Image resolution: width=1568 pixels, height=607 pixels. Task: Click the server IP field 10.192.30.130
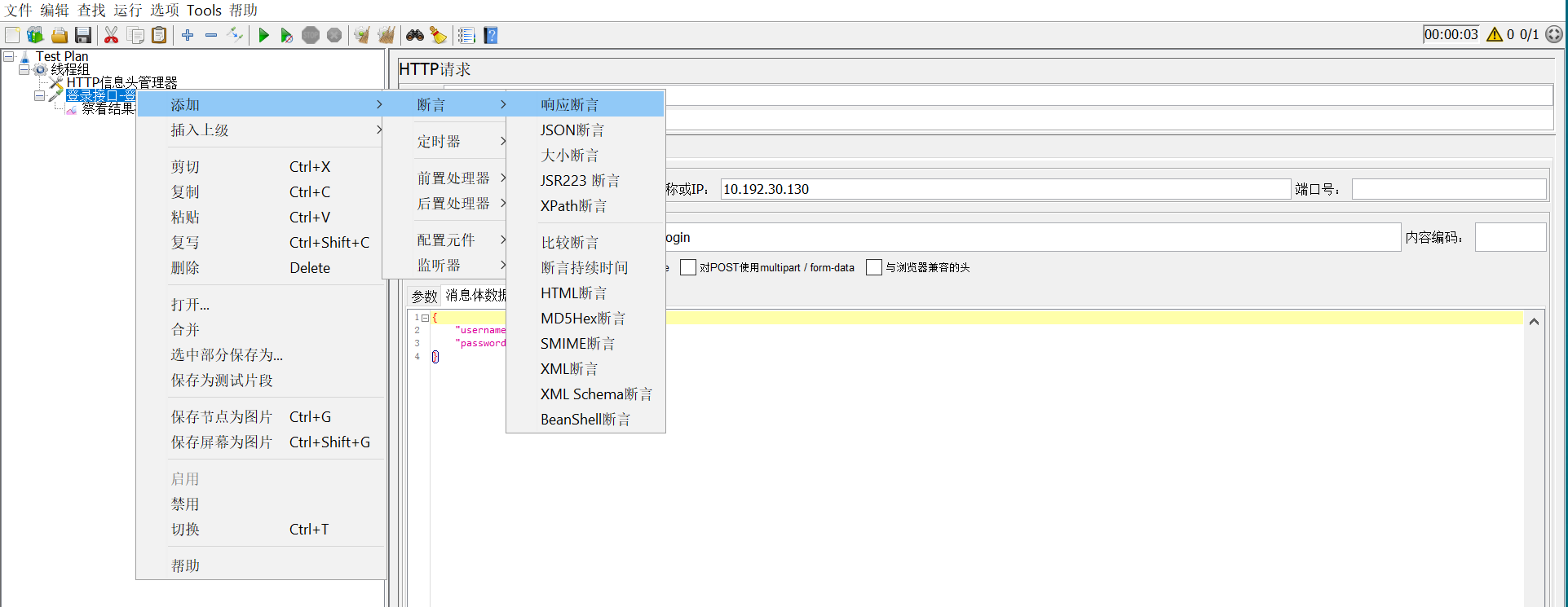[x=1005, y=189]
